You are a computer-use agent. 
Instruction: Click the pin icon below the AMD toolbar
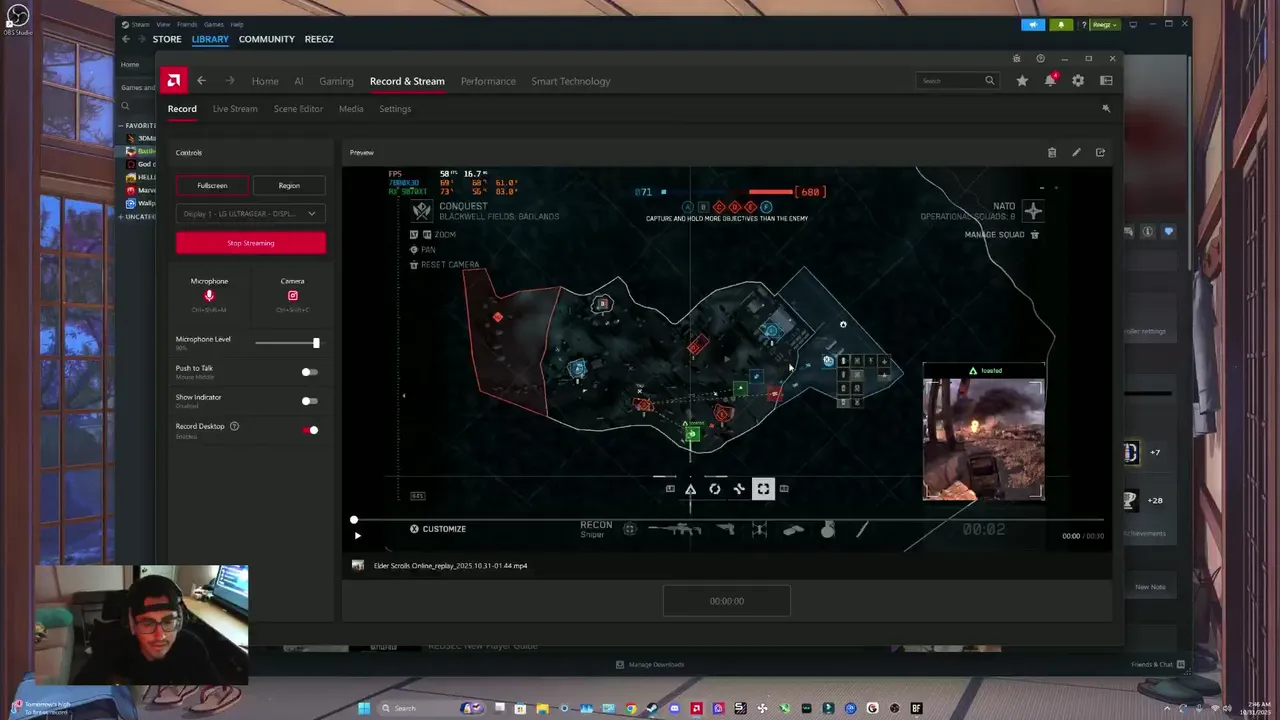tap(1106, 108)
